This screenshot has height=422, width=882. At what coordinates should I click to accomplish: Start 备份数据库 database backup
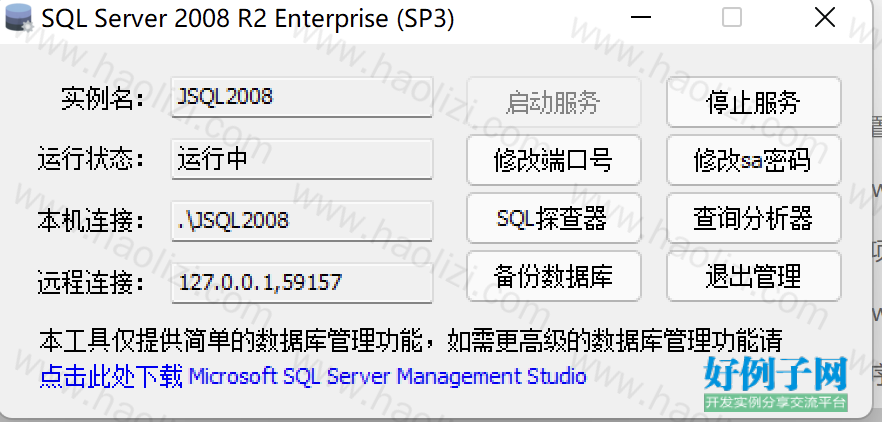pyautogui.click(x=554, y=276)
